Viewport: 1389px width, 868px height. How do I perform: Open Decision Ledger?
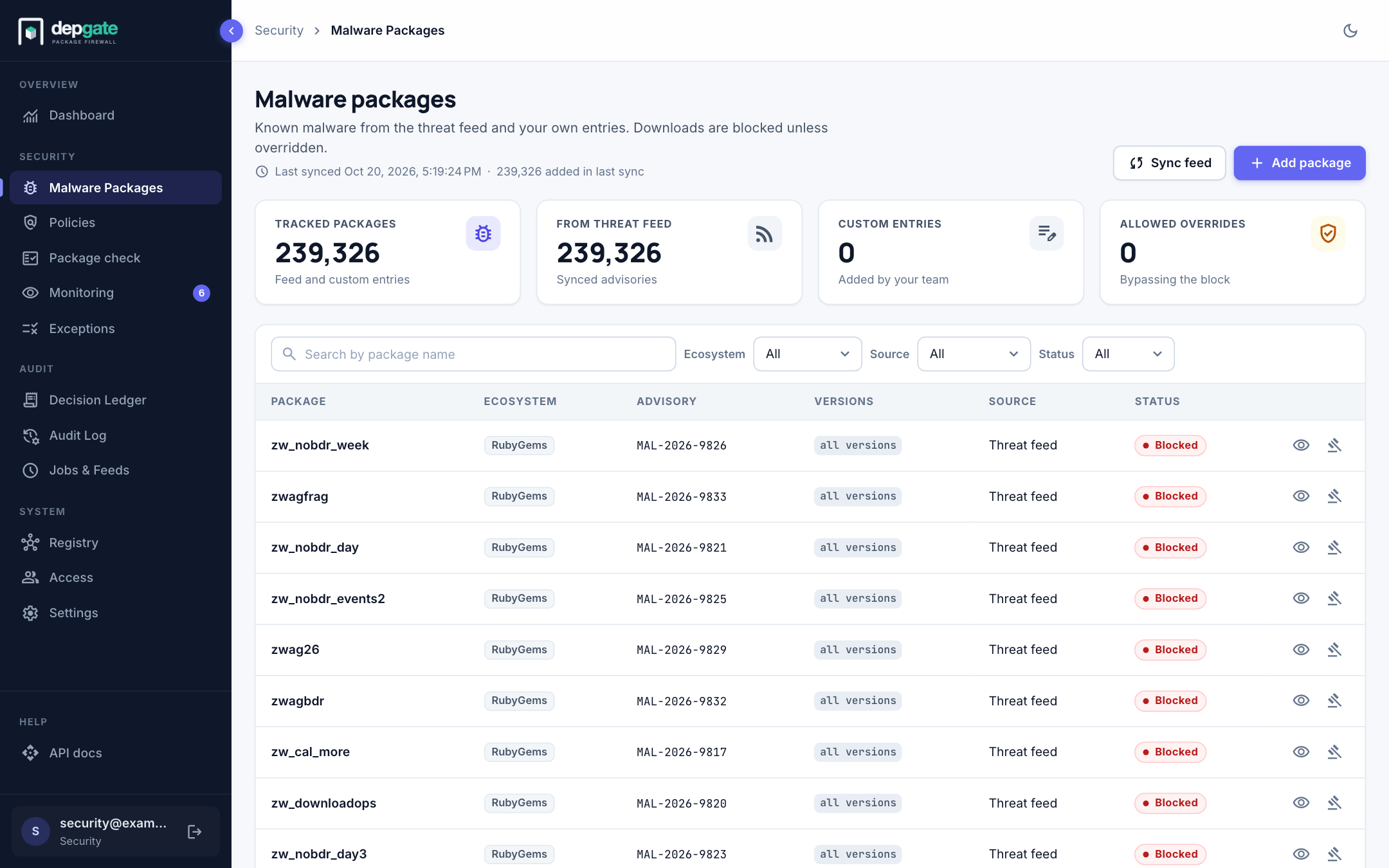tap(116, 400)
